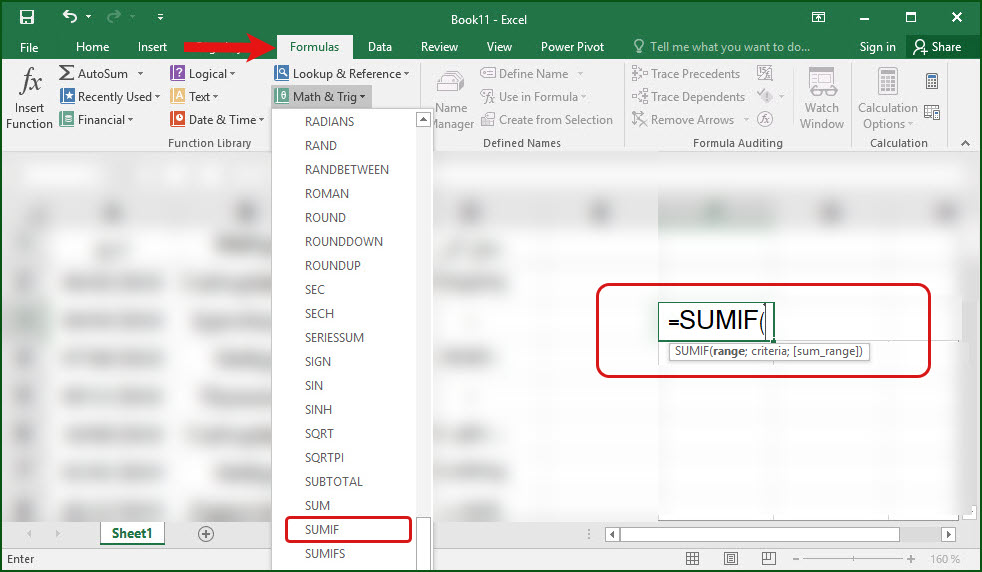Click the Show Formulas icon
This screenshot has width=982, height=572.
click(765, 73)
